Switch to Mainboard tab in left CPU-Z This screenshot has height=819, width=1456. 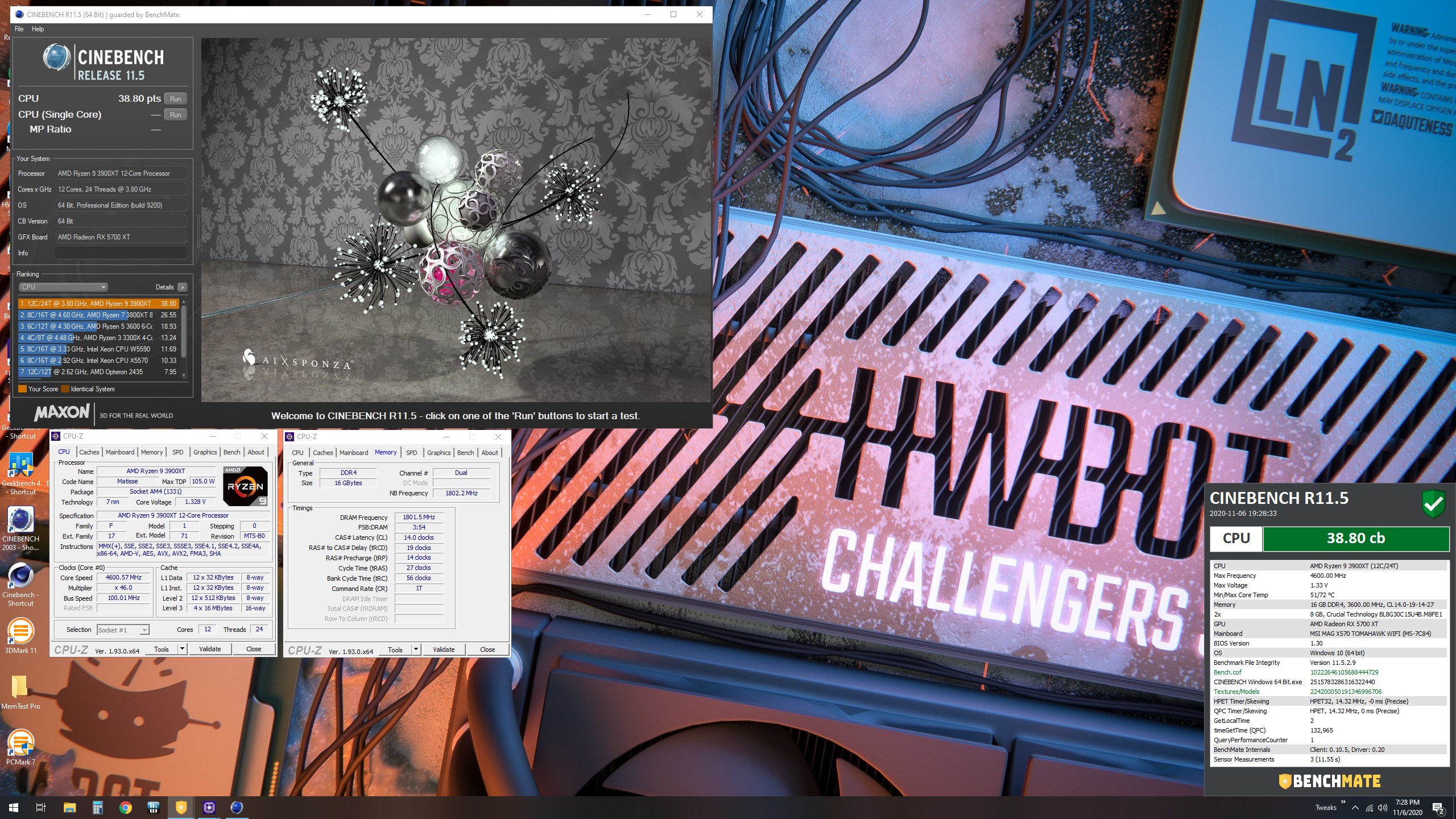120,452
